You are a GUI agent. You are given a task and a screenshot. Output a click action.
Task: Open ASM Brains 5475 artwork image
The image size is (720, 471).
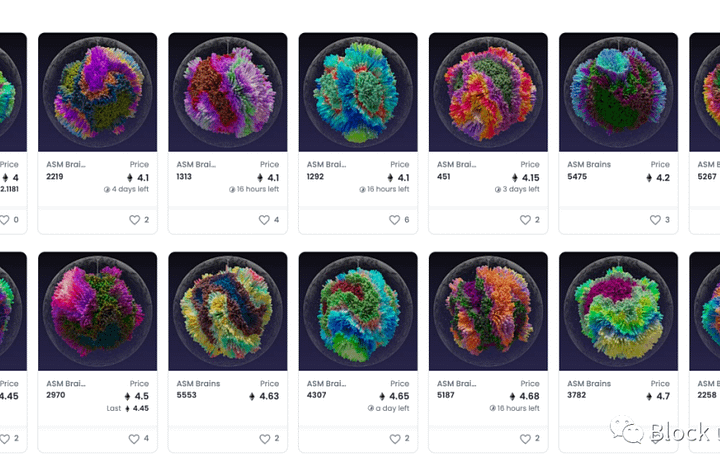619,92
